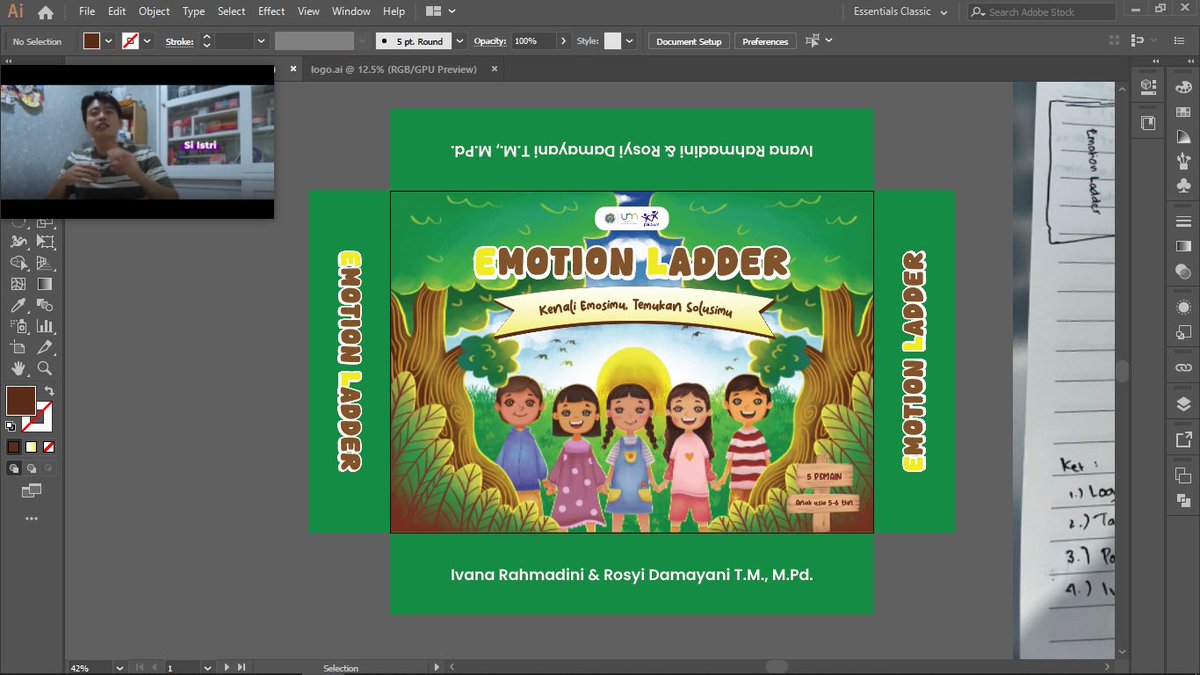Select the Gradient tool in the toolbox
Screen dimensions: 1200x675
pos(45,284)
